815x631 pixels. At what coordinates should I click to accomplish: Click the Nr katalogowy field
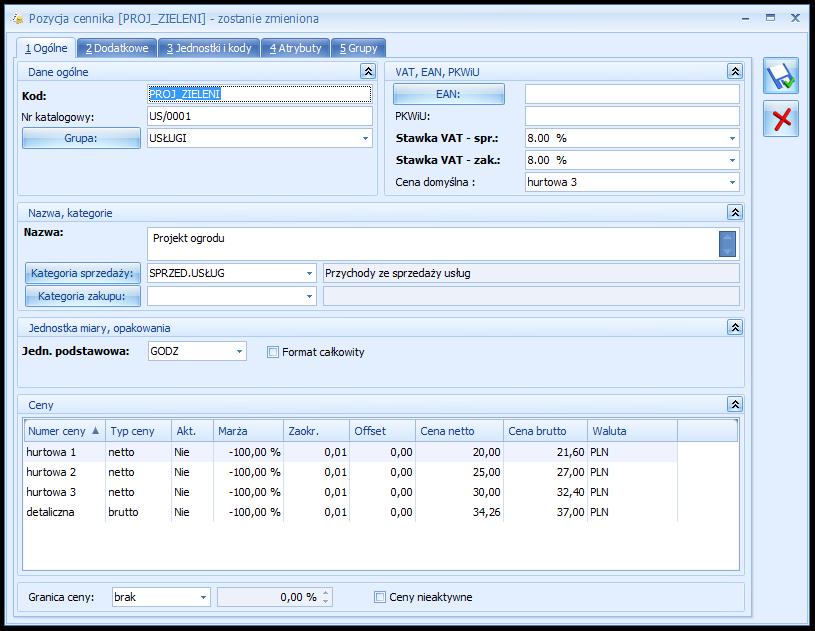[260, 116]
